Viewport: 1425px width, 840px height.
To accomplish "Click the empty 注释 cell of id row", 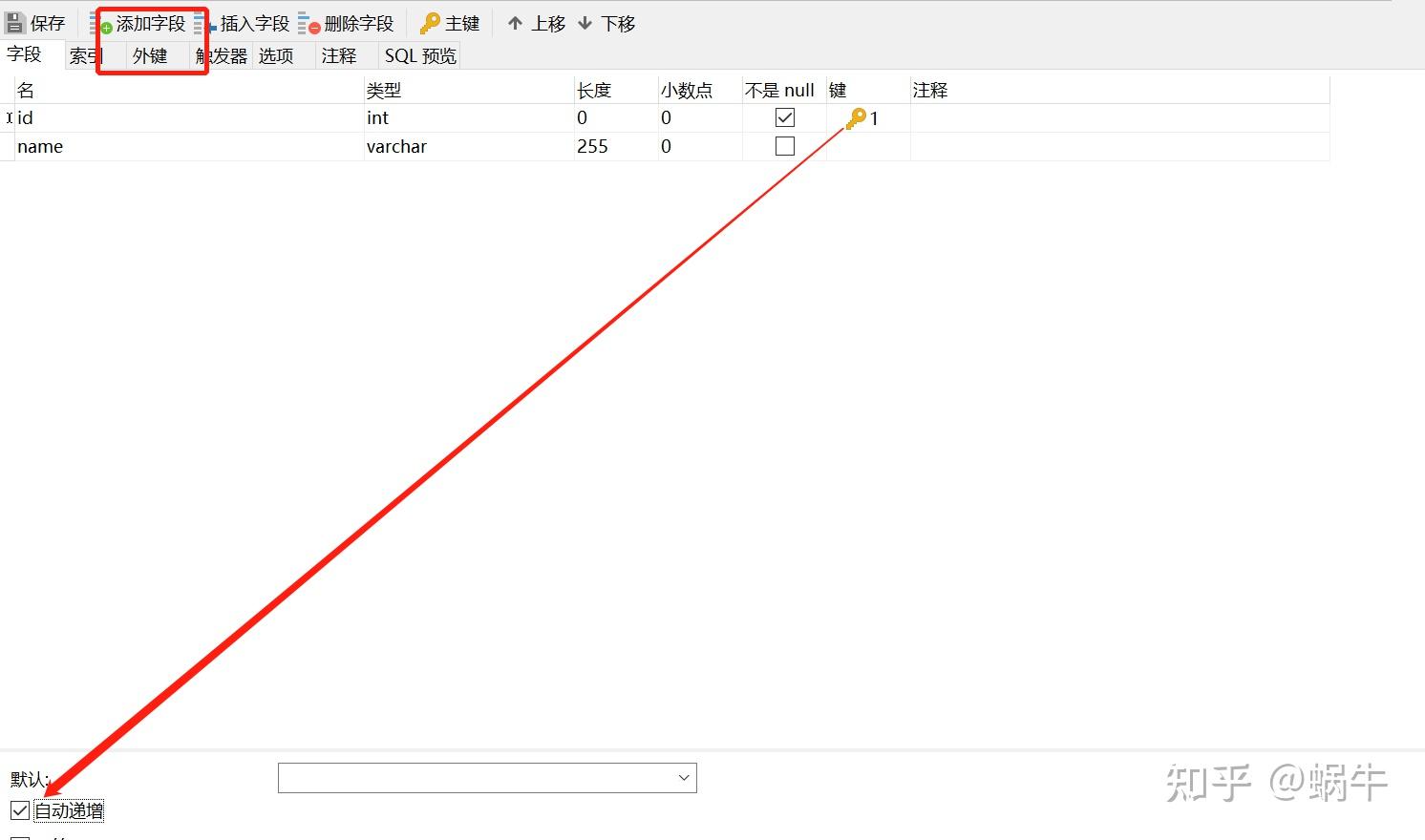I will coord(1119,118).
